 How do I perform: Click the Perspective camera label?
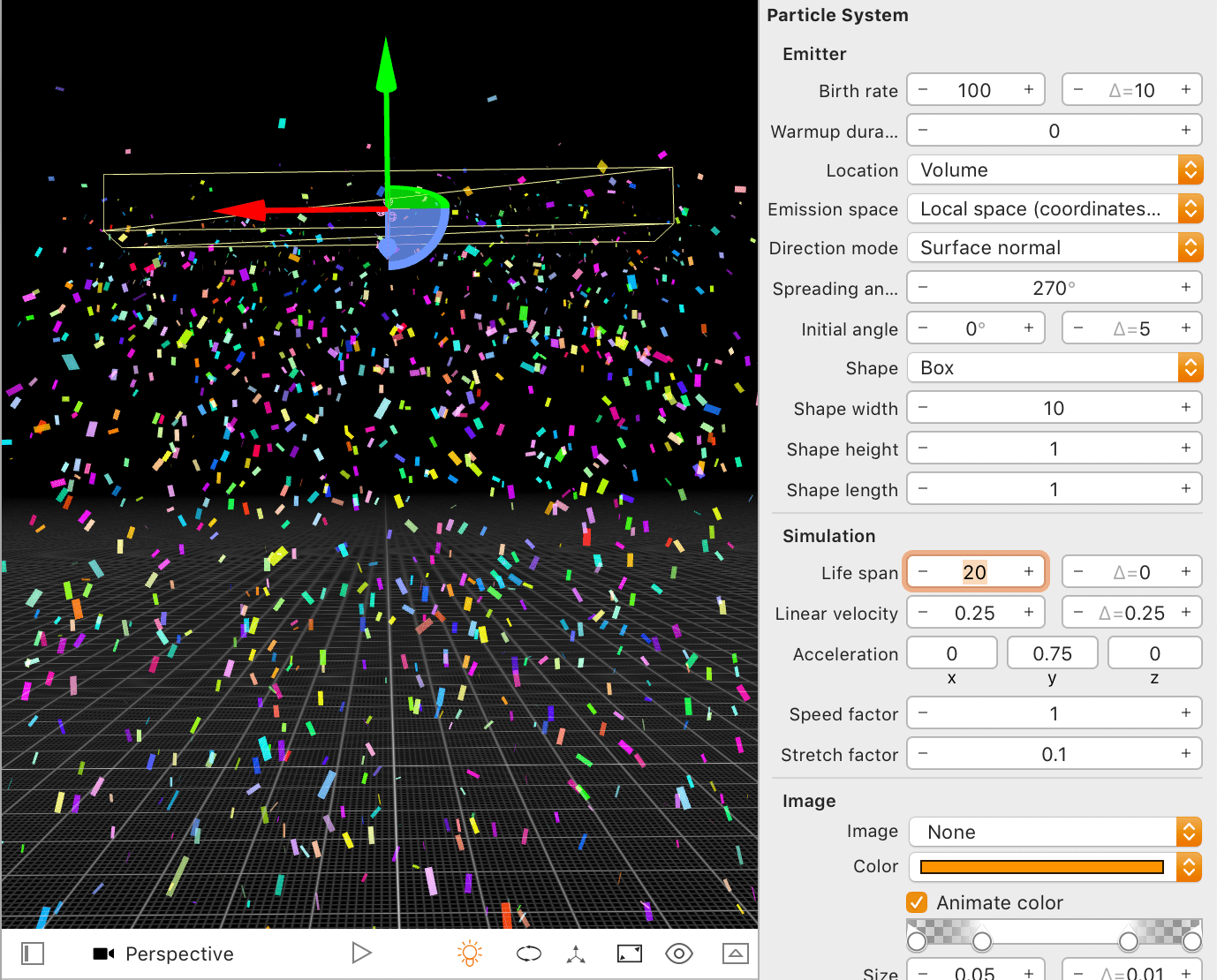pyautogui.click(x=179, y=954)
